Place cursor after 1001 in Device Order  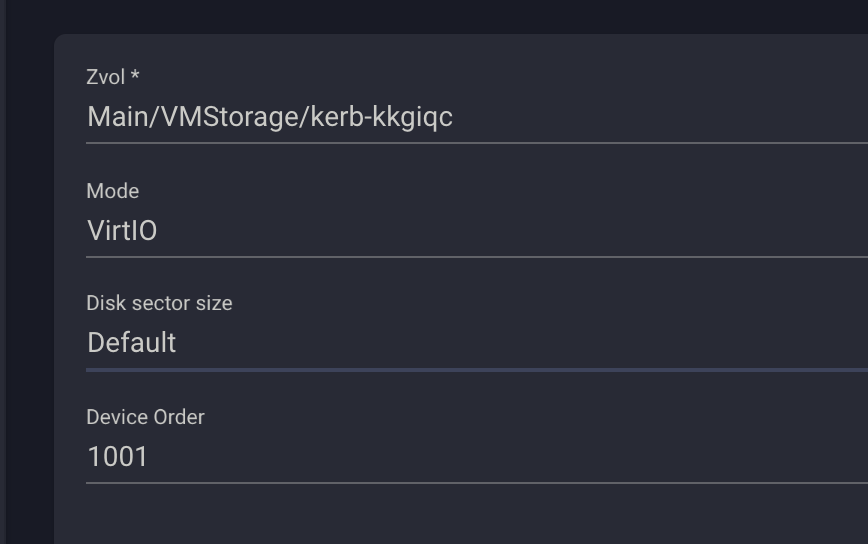(150, 457)
